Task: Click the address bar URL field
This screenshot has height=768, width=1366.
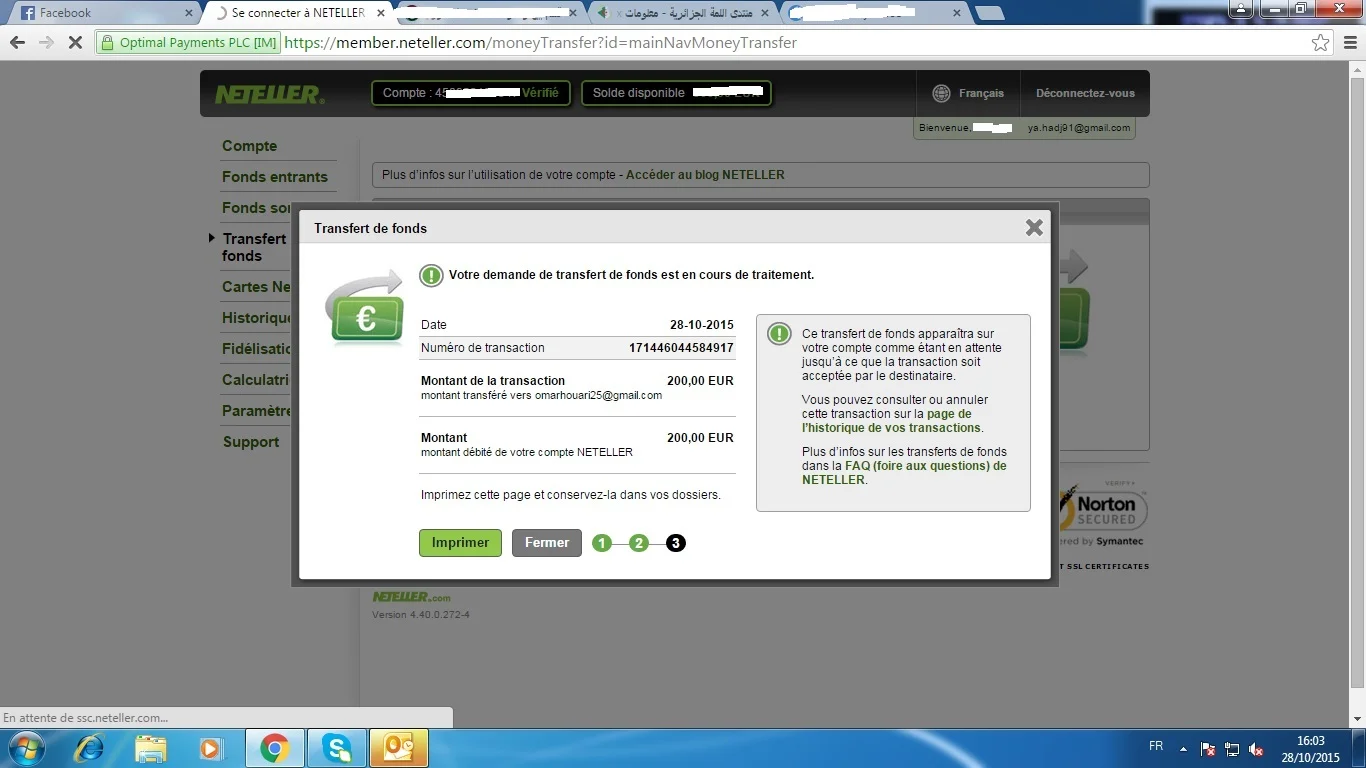Action: point(700,43)
